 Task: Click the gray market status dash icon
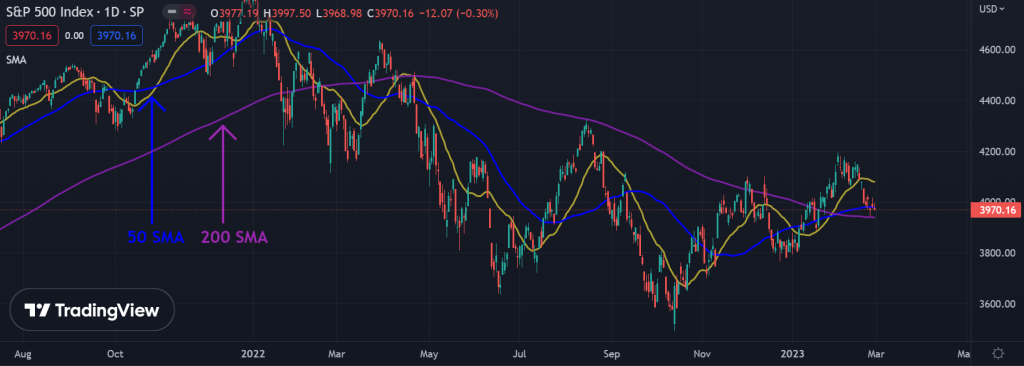coord(171,12)
